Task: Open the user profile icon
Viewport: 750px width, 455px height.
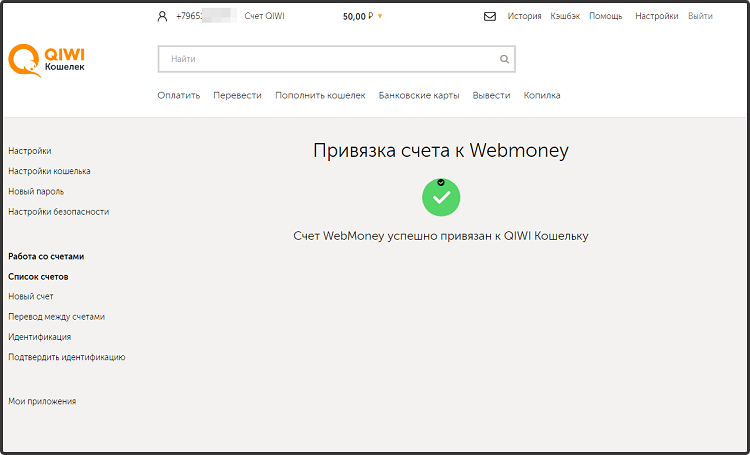Action: pos(163,16)
